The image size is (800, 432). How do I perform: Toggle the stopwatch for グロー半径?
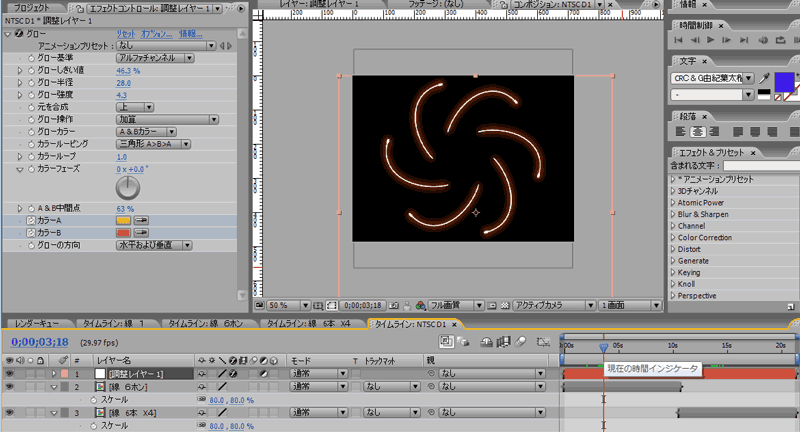tap(31, 83)
